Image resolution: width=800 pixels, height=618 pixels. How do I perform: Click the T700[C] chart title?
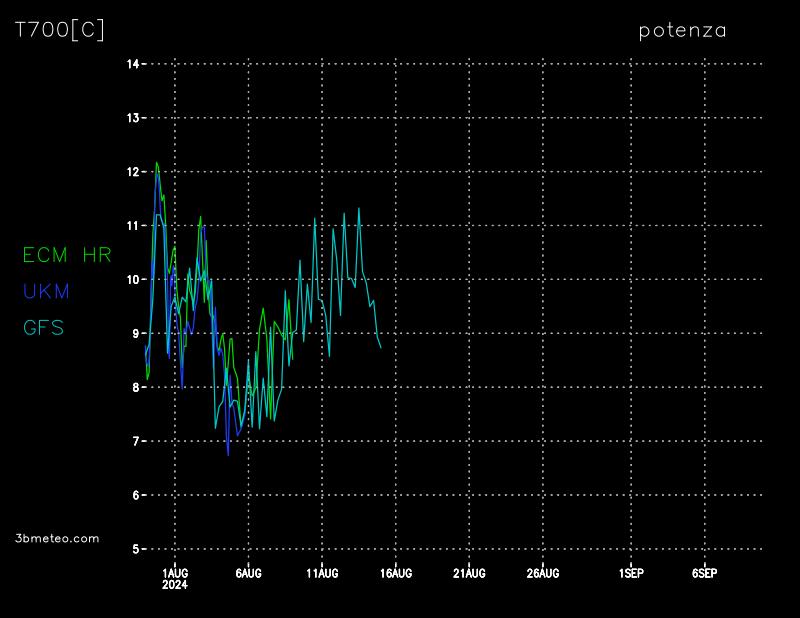point(60,30)
